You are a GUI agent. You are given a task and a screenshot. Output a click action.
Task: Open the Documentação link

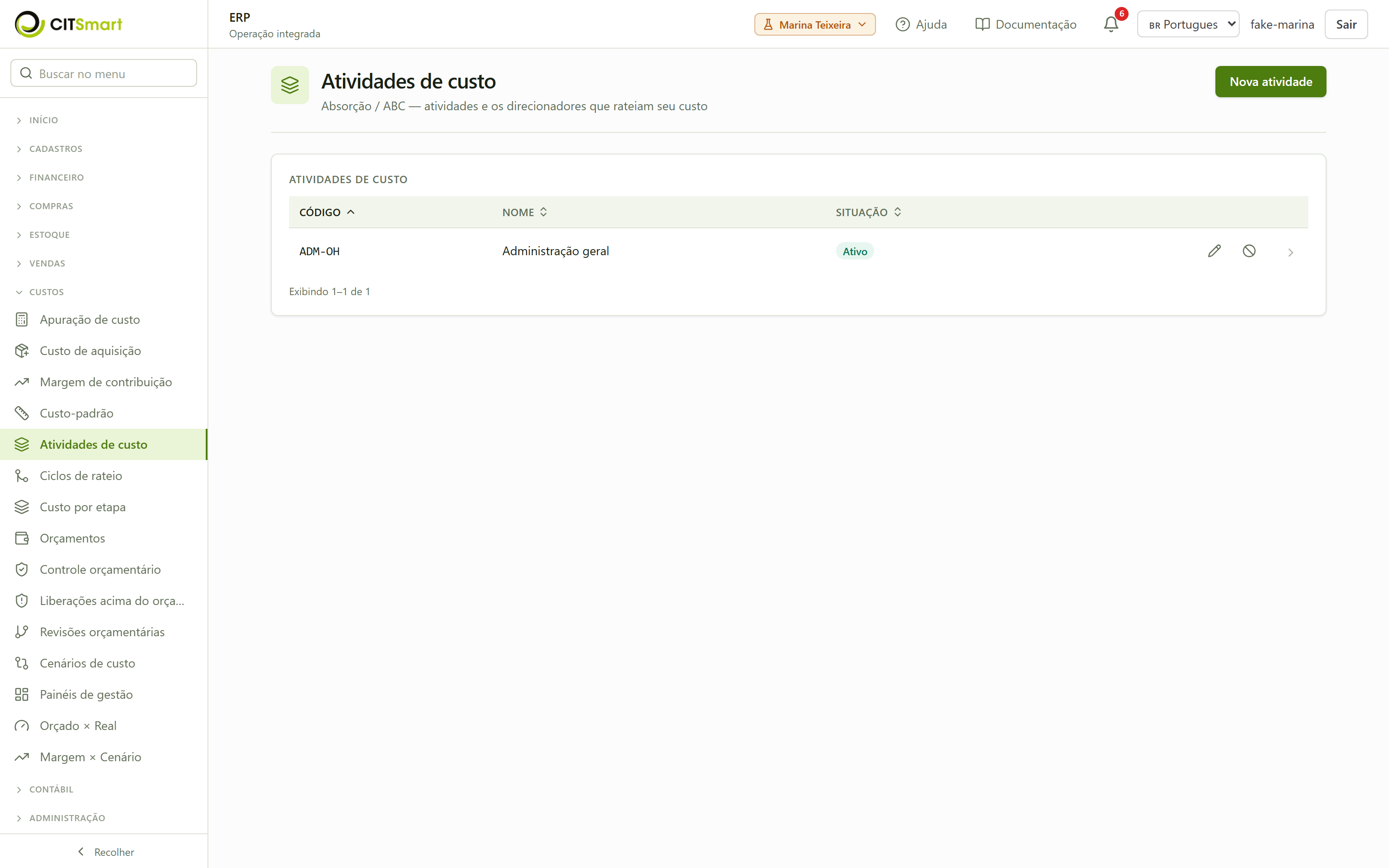(1026, 24)
